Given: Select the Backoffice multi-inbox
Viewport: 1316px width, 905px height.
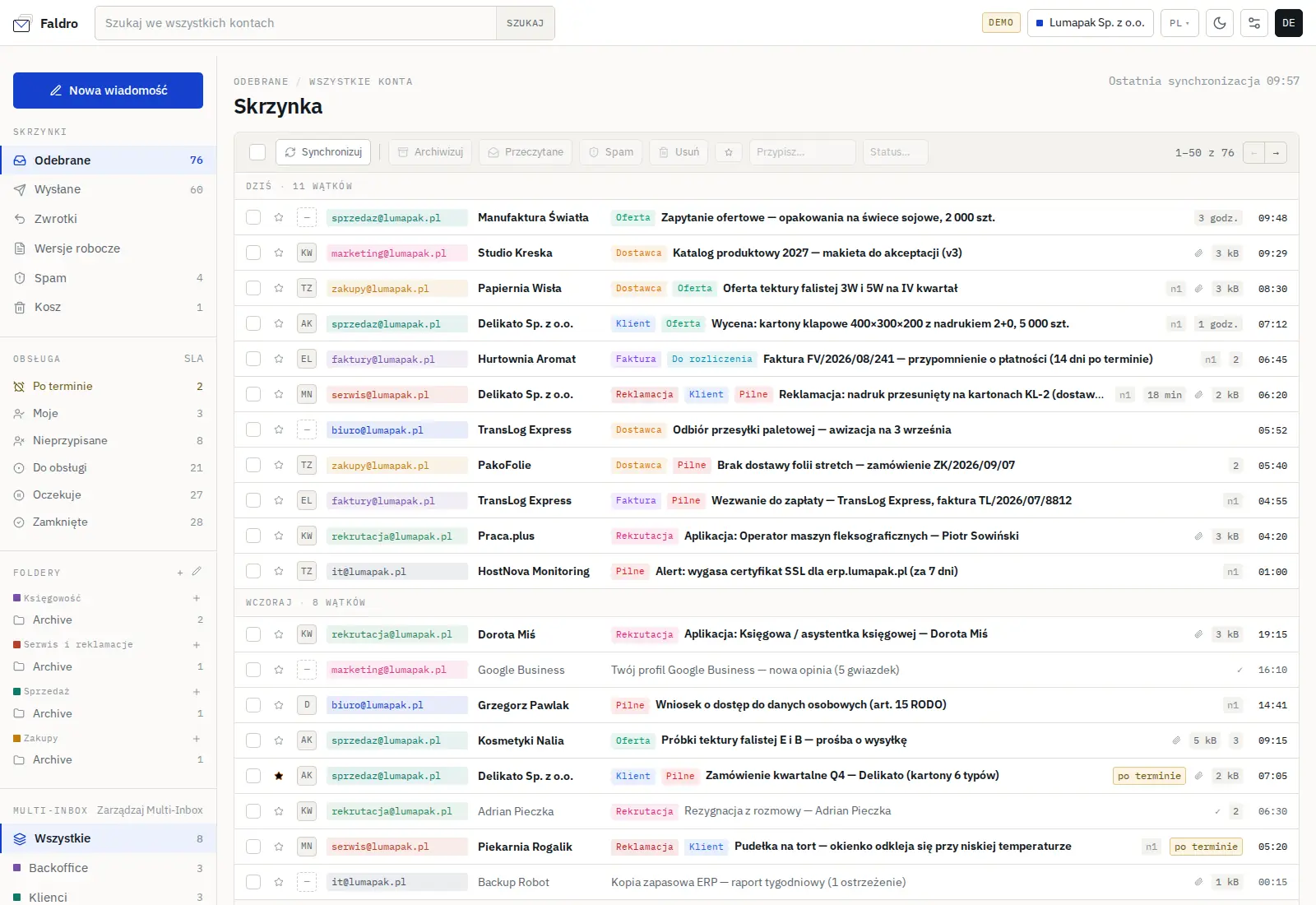Looking at the screenshot, I should 108,868.
